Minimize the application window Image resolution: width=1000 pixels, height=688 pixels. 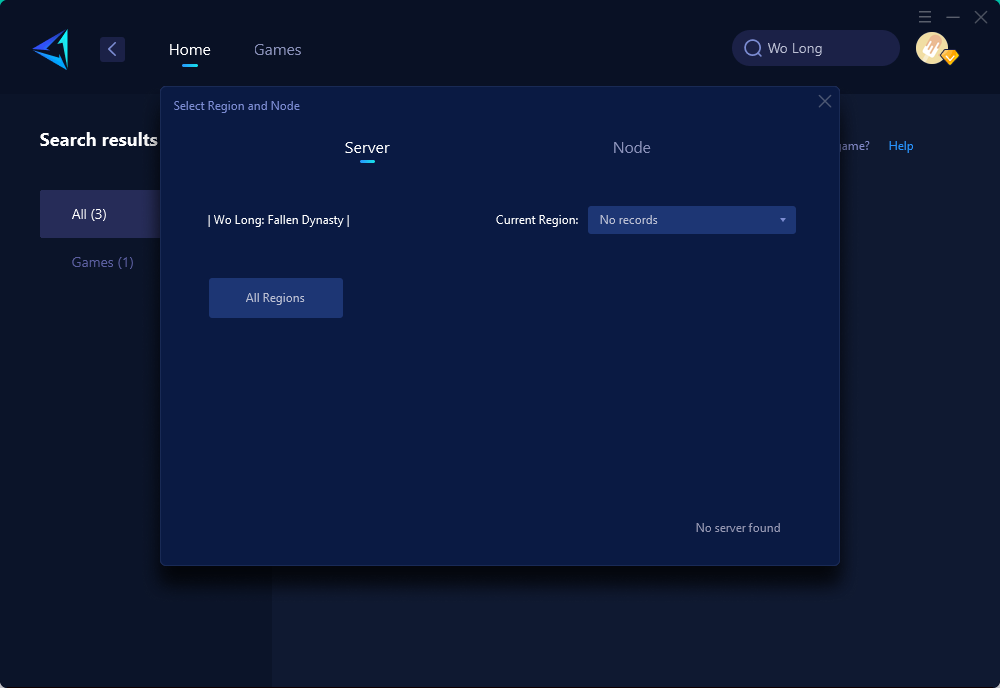(x=953, y=17)
